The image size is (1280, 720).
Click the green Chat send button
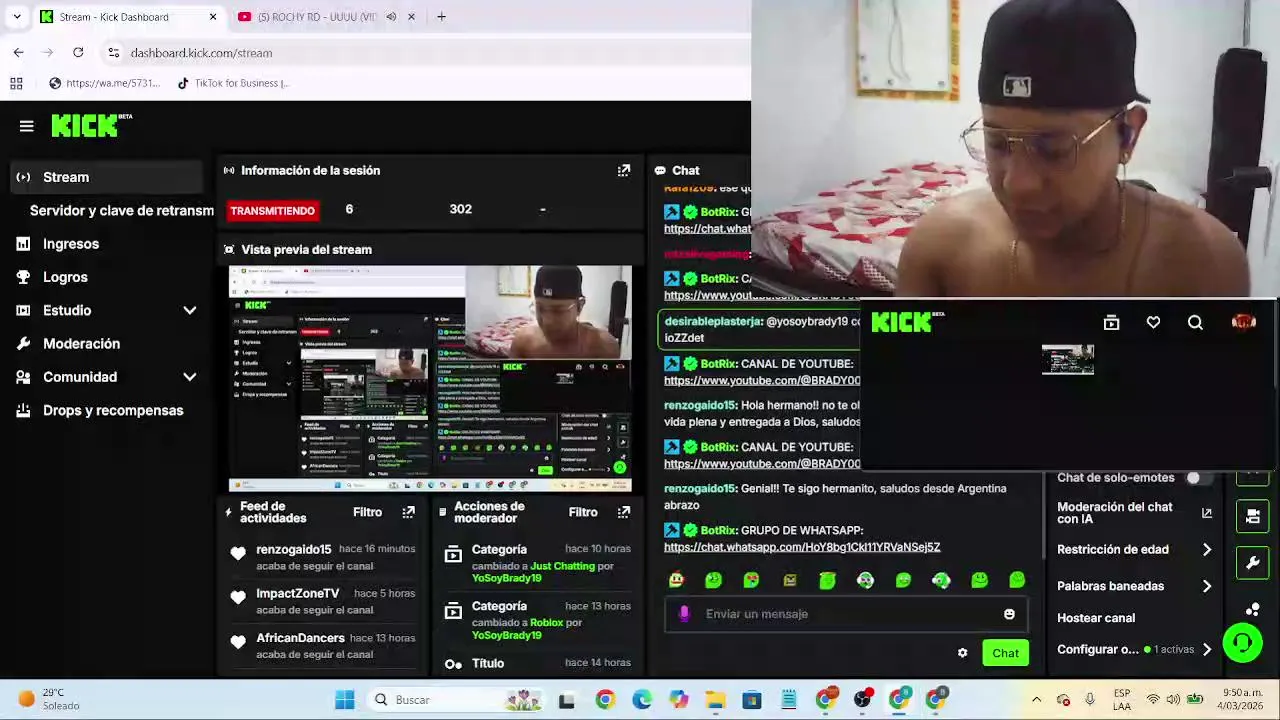point(1005,653)
